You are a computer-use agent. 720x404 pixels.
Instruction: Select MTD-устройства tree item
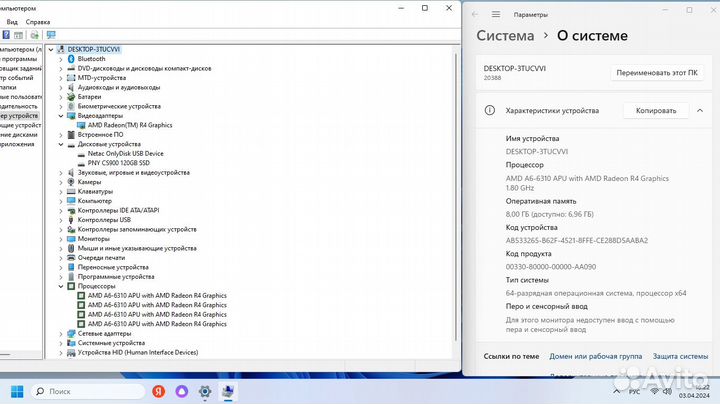[x=101, y=78]
